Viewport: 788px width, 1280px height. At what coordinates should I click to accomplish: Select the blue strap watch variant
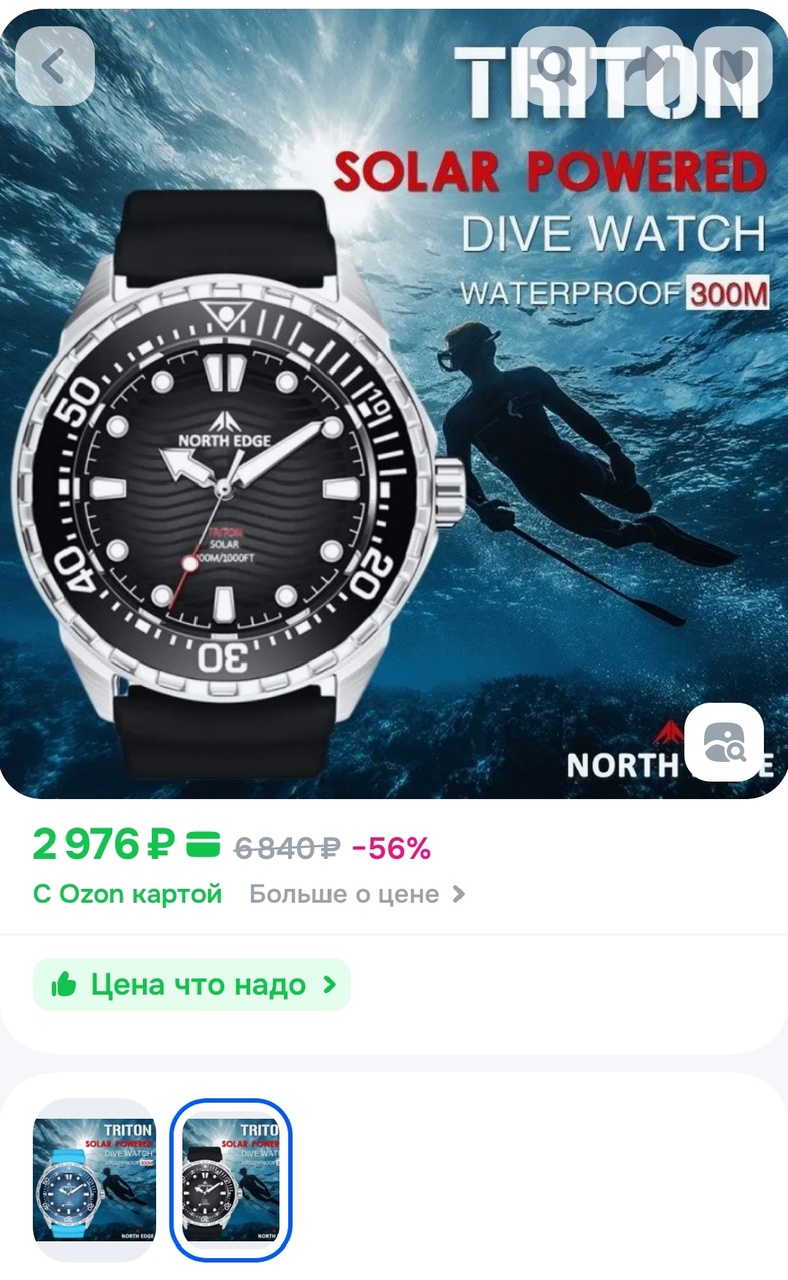(x=94, y=1180)
